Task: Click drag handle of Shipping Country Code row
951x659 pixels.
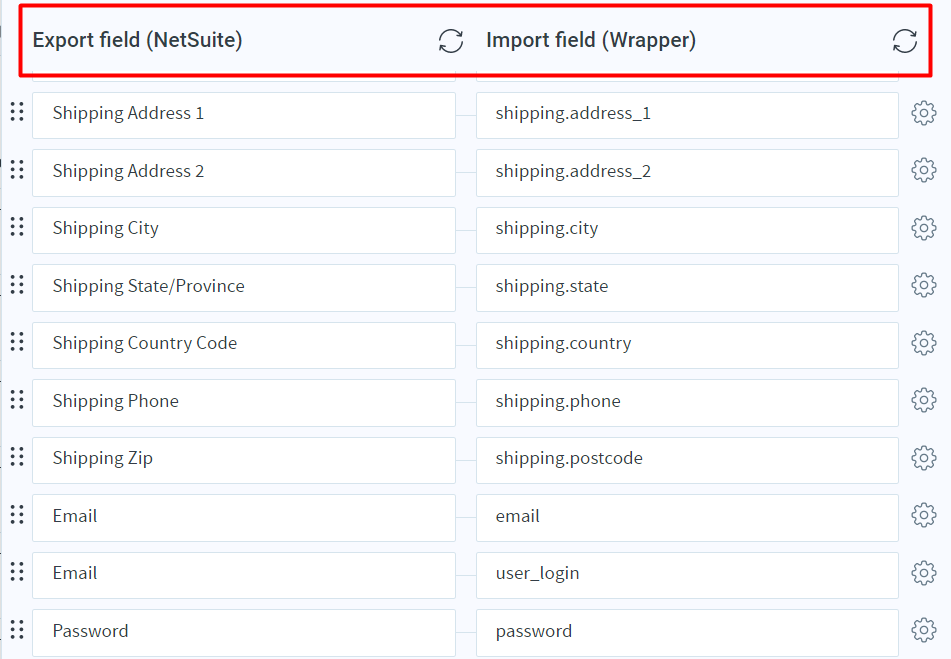Action: point(17,342)
